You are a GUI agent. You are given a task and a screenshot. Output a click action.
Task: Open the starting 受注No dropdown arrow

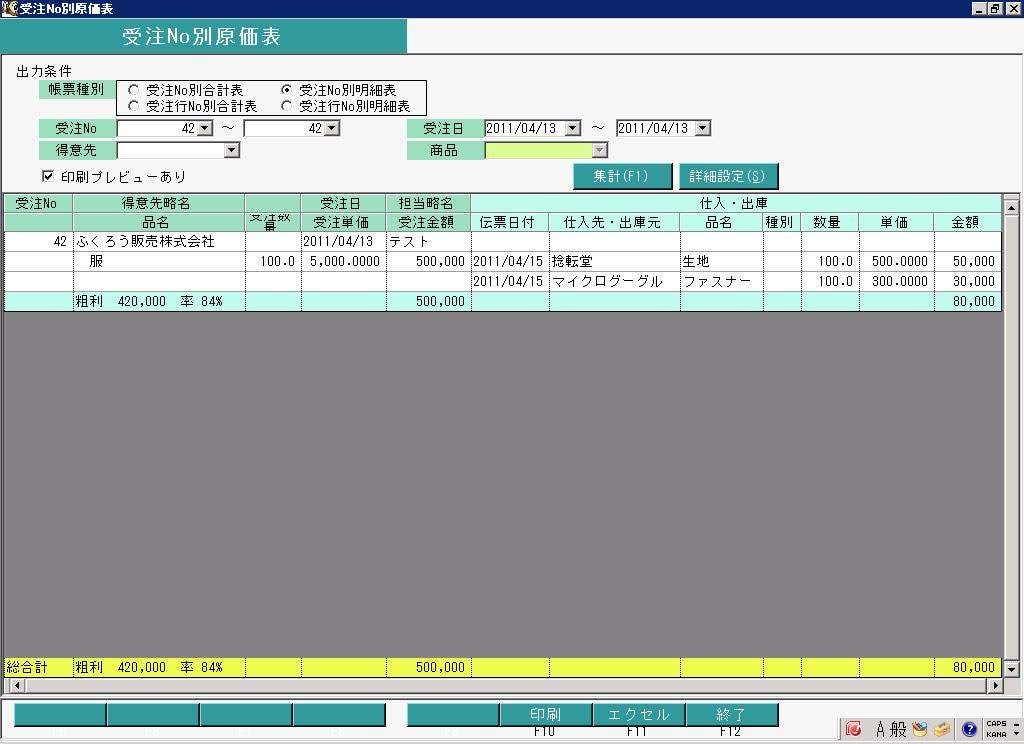tap(205, 128)
